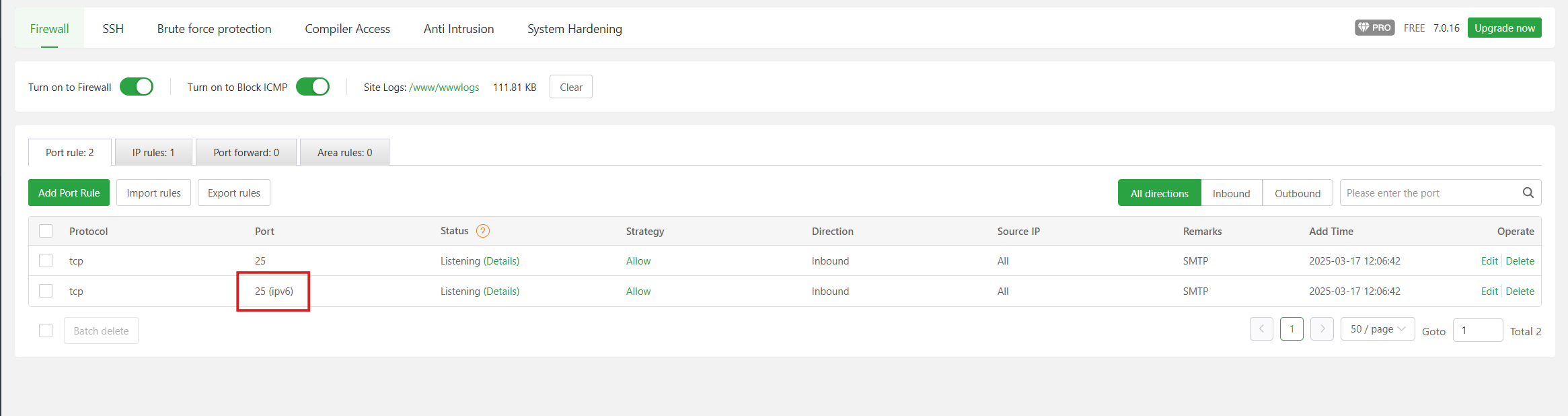
Task: Open the /www/wwwlogs site logs link
Action: pyautogui.click(x=444, y=88)
